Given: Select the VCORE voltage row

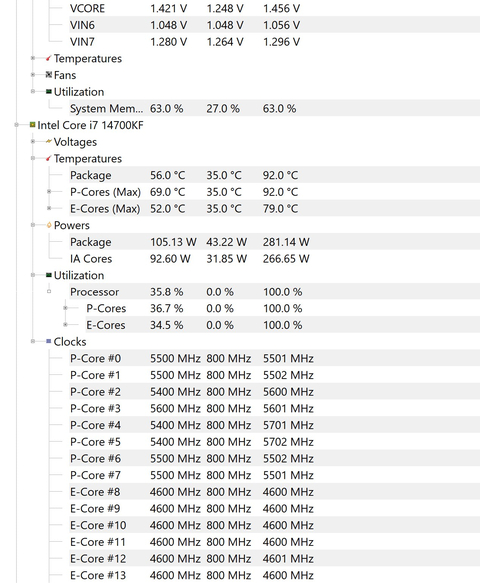Looking at the screenshot, I should coord(274,8).
